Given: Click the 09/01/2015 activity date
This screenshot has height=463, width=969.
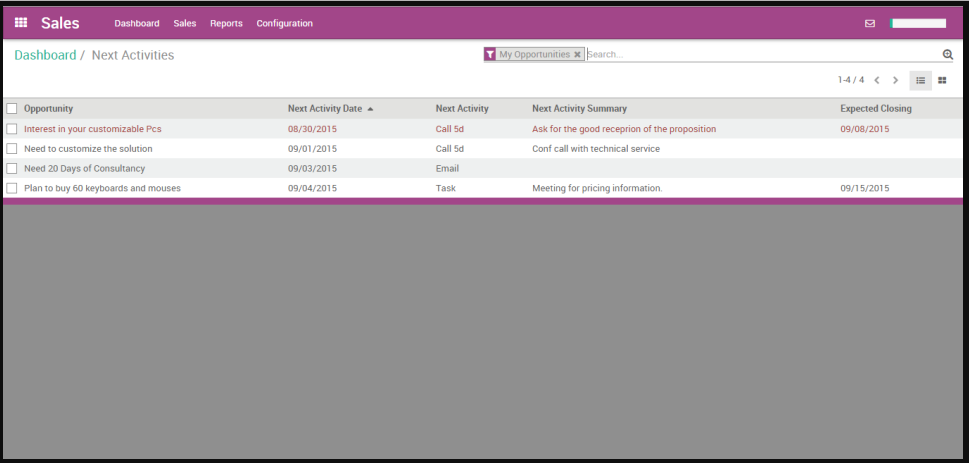Looking at the screenshot, I should point(312,149).
